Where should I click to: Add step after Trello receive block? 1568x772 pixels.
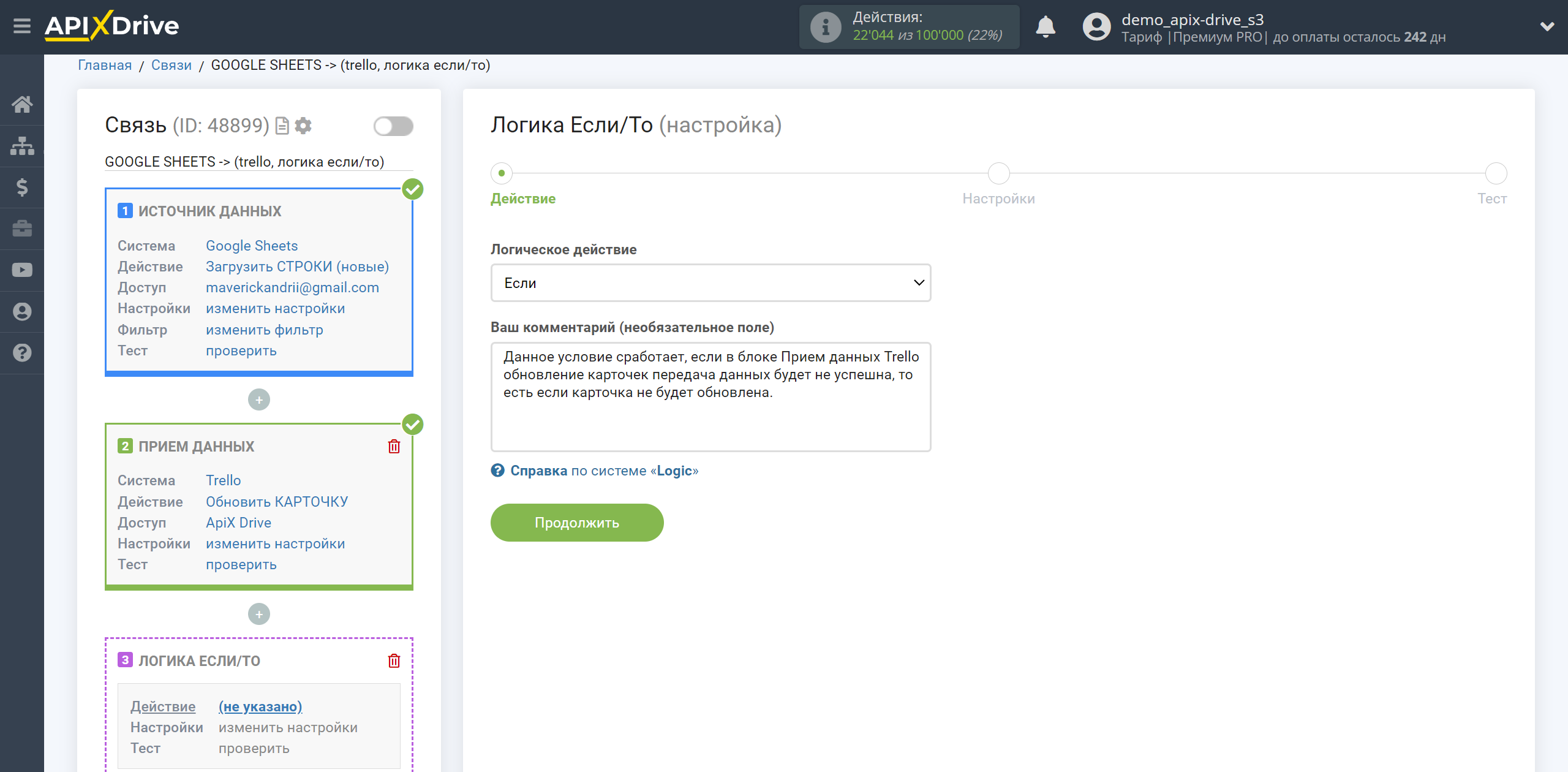[259, 615]
